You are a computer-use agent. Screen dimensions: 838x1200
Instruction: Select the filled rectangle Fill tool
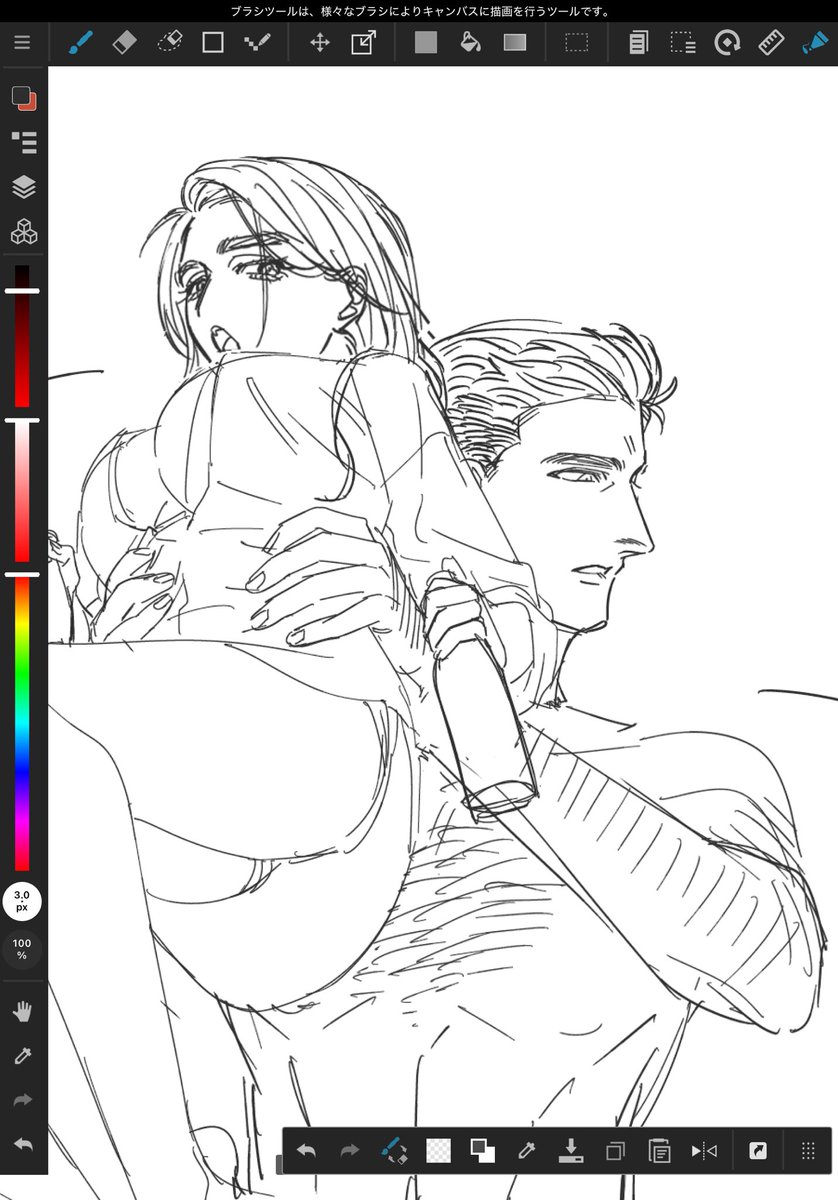426,43
